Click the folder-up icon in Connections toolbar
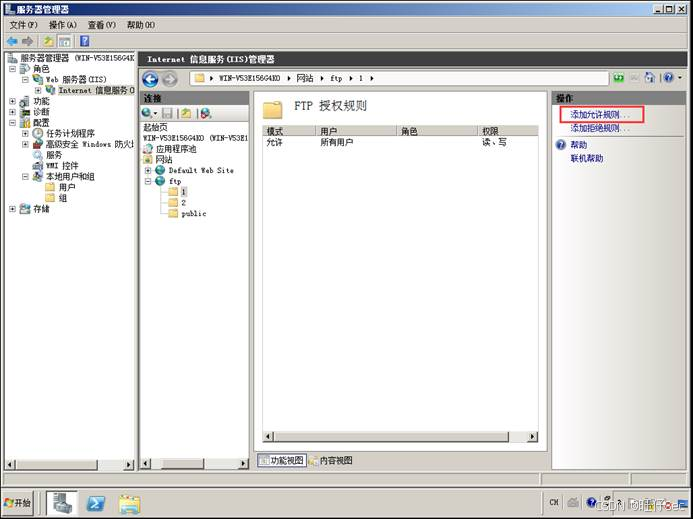 [186, 113]
